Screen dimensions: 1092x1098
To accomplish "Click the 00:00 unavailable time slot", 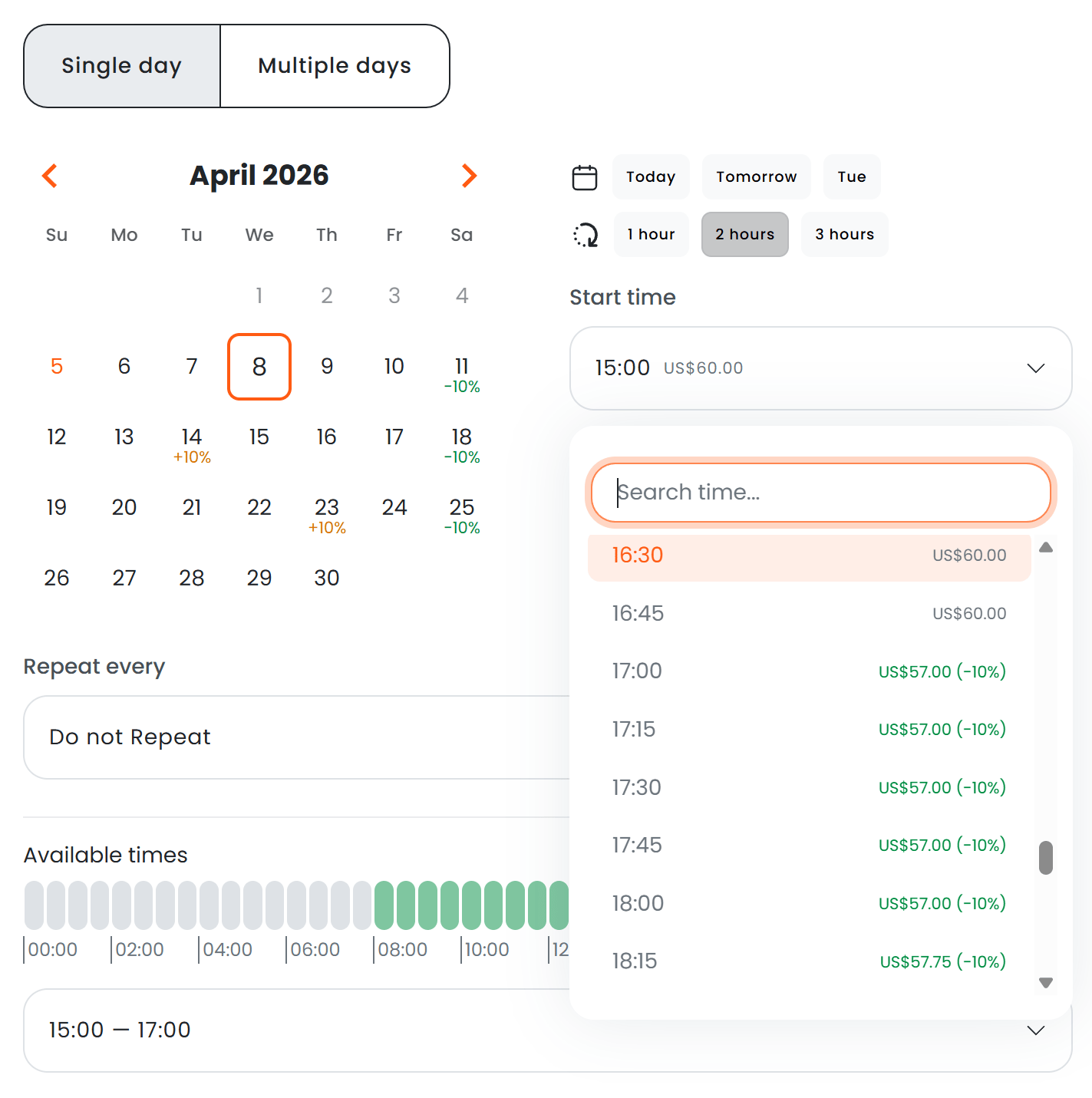I will pos(34,905).
